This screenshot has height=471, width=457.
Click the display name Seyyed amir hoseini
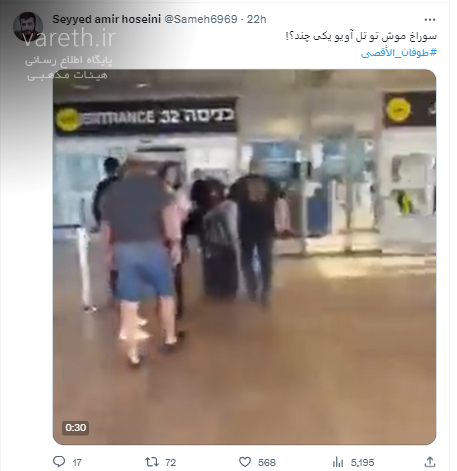coord(107,19)
